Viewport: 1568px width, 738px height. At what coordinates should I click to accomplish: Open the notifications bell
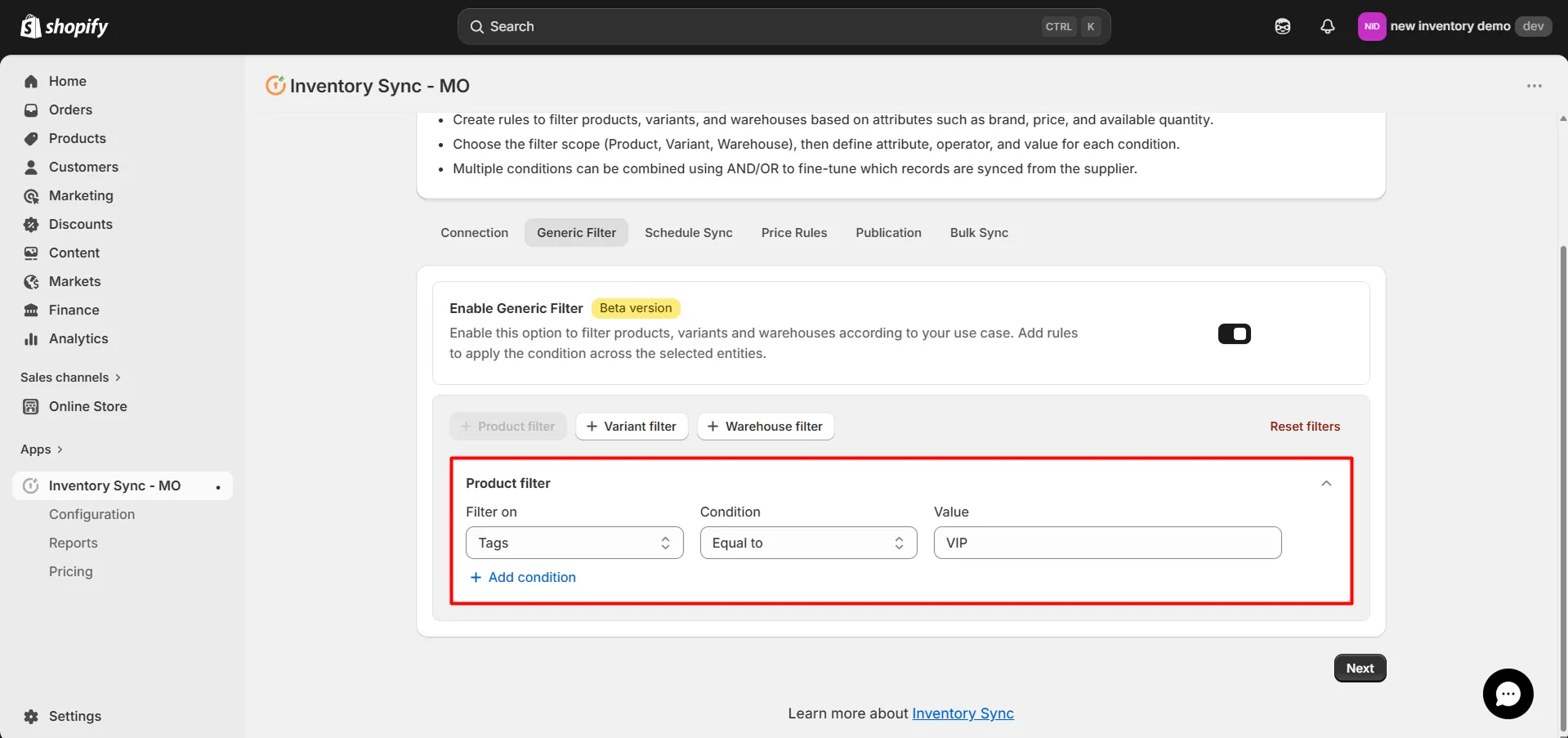[1327, 26]
